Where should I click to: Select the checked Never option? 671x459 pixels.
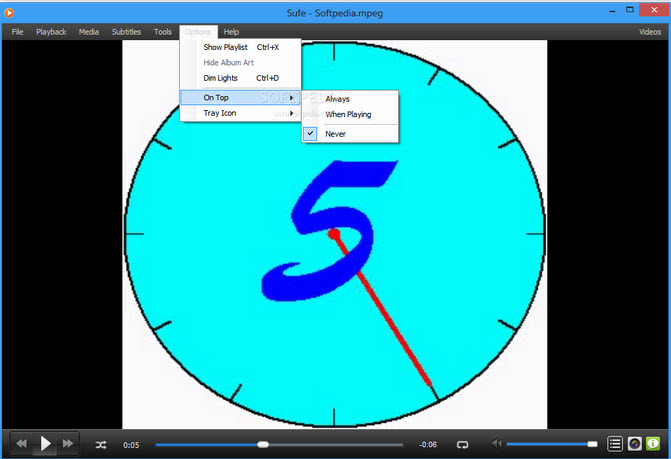[x=335, y=133]
